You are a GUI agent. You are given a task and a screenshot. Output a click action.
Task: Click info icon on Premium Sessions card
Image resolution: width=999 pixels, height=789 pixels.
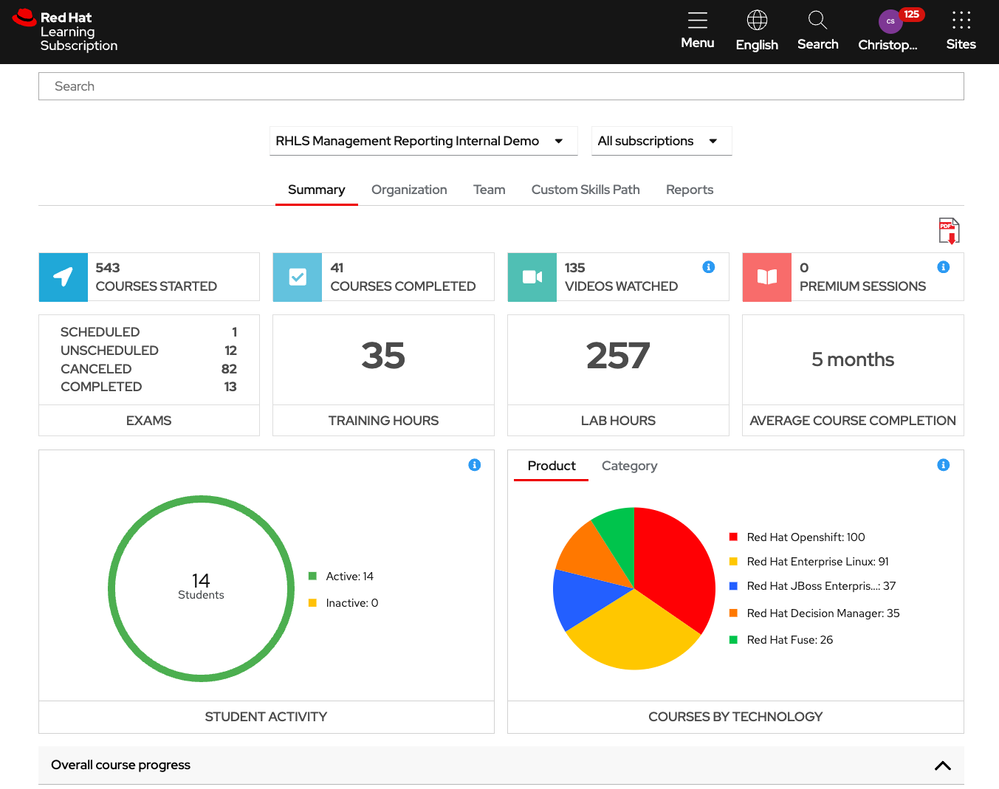tap(943, 267)
